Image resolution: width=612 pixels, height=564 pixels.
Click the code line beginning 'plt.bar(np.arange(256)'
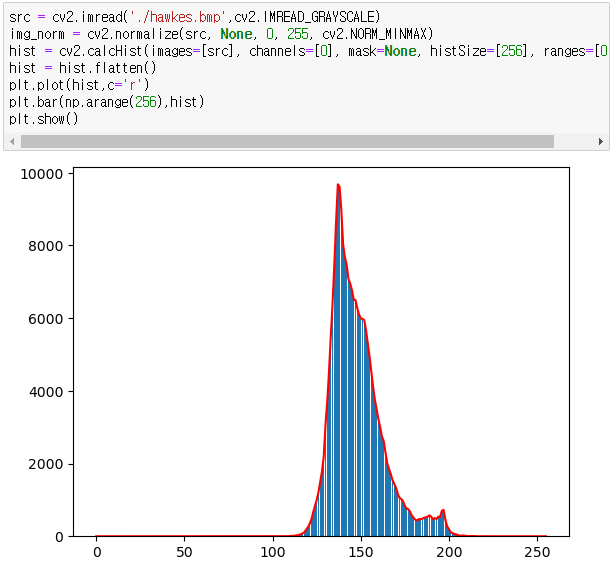(x=107, y=102)
